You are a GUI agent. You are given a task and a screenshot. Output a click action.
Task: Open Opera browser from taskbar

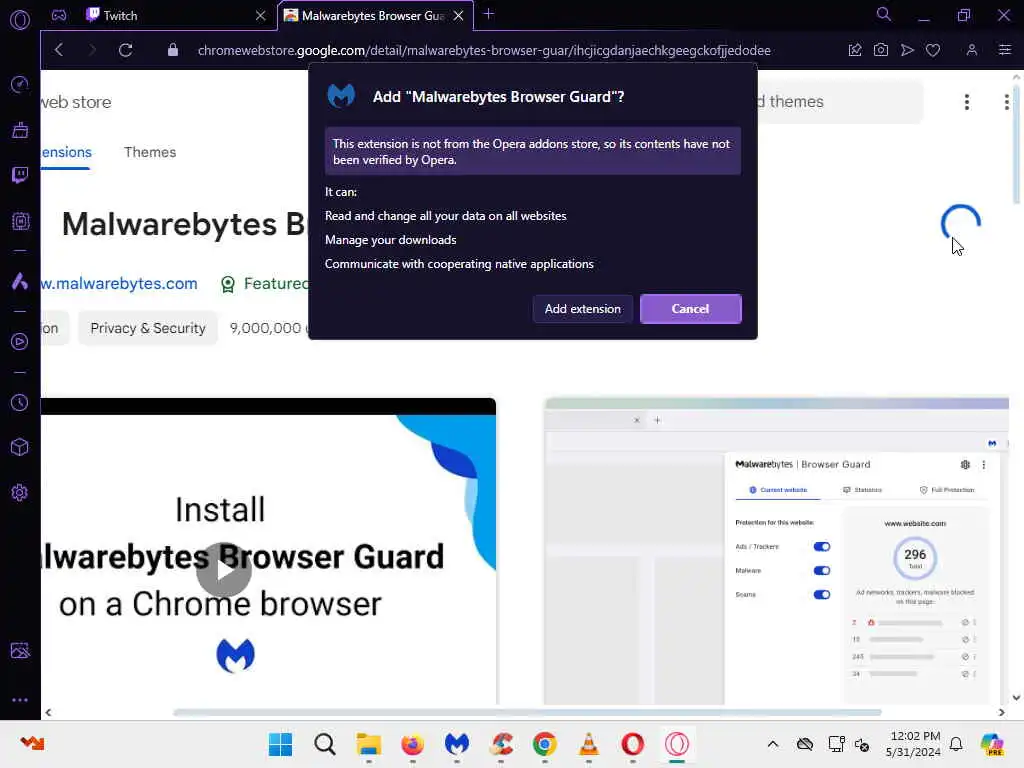633,744
